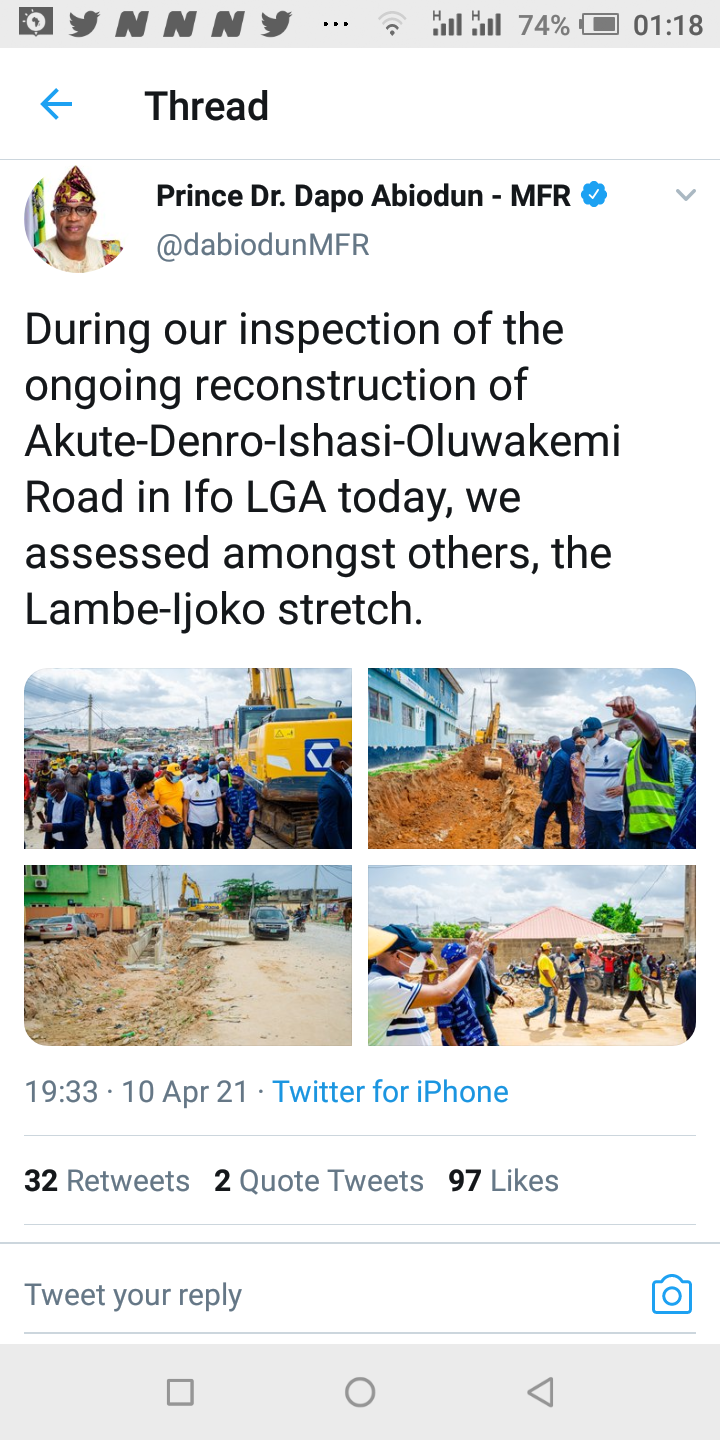View the 2 Quote Tweets

pos(319,1181)
